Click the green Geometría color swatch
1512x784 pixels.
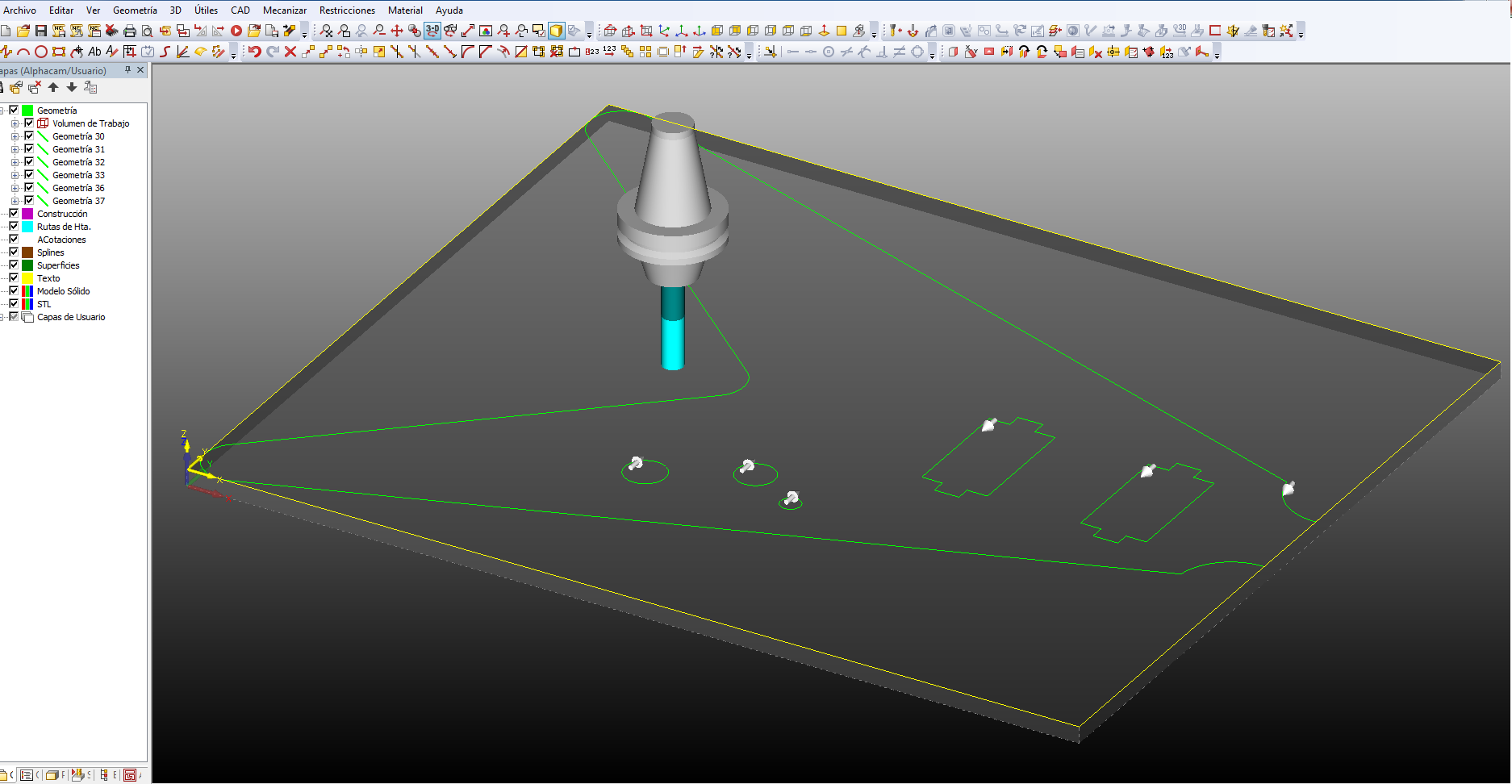27,111
